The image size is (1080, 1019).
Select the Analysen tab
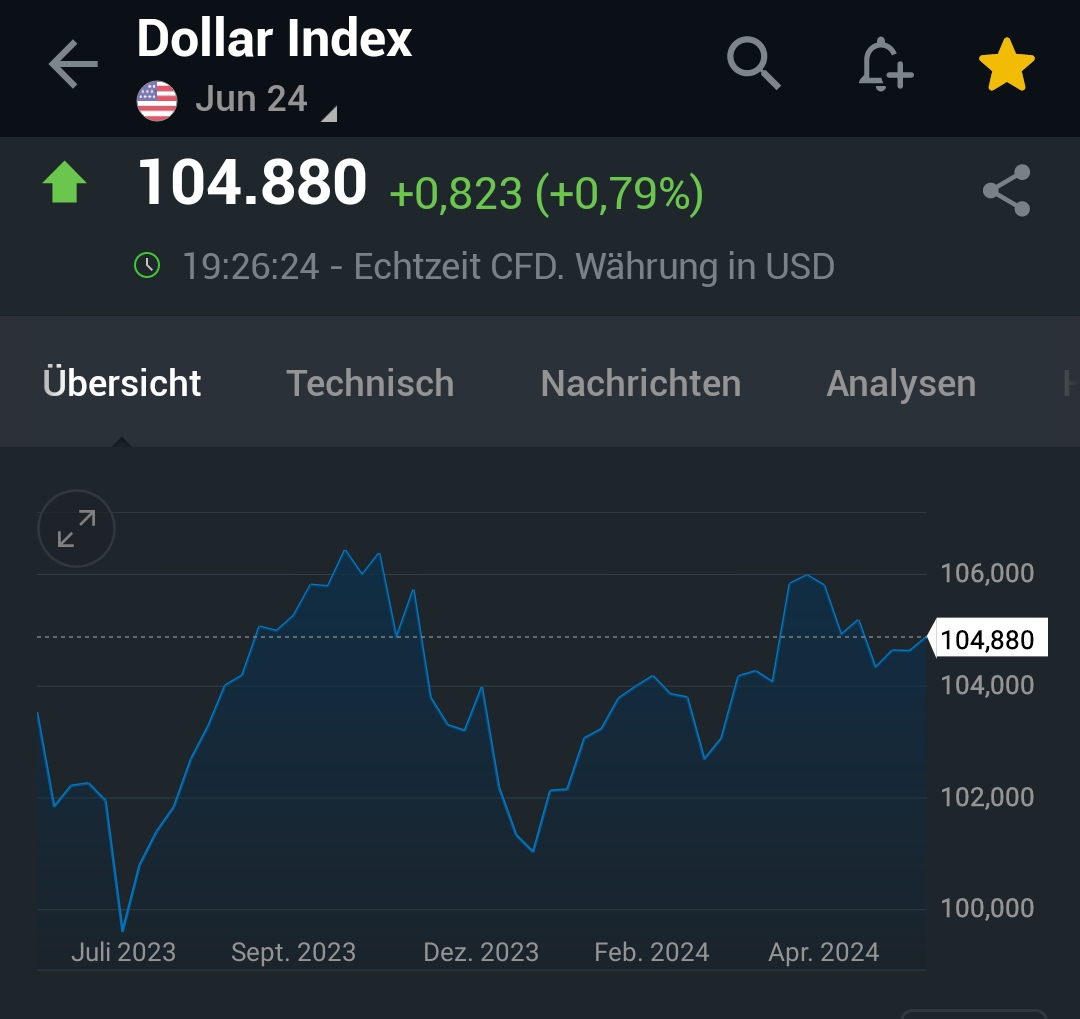pos(901,383)
